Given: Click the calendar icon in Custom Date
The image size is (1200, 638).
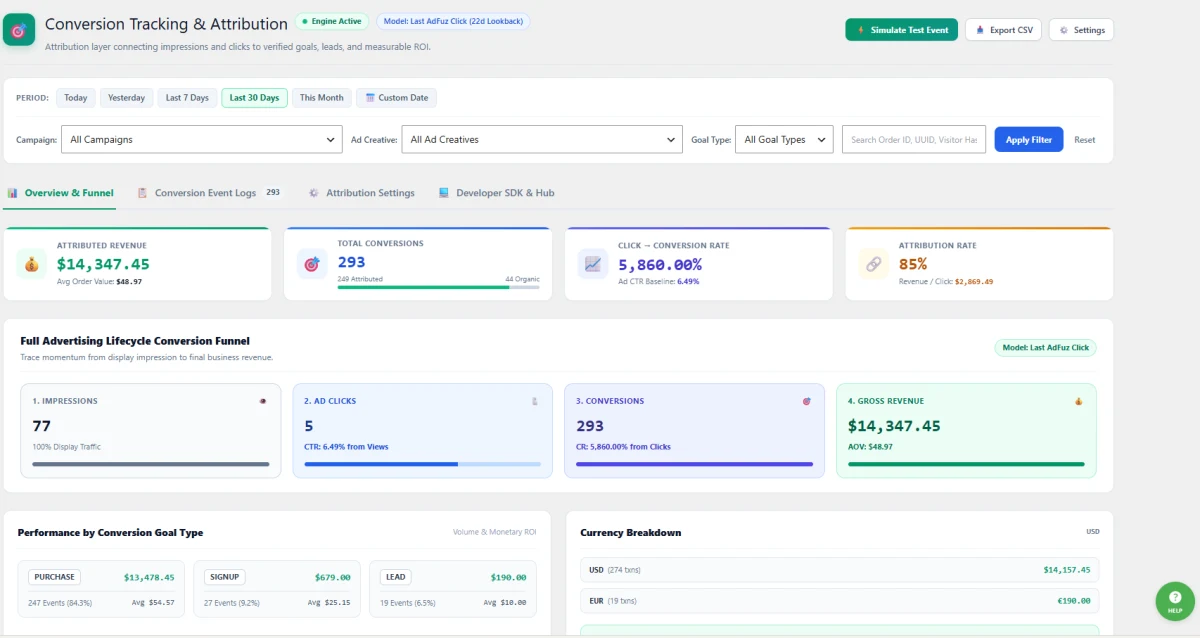Looking at the screenshot, I should coord(370,98).
